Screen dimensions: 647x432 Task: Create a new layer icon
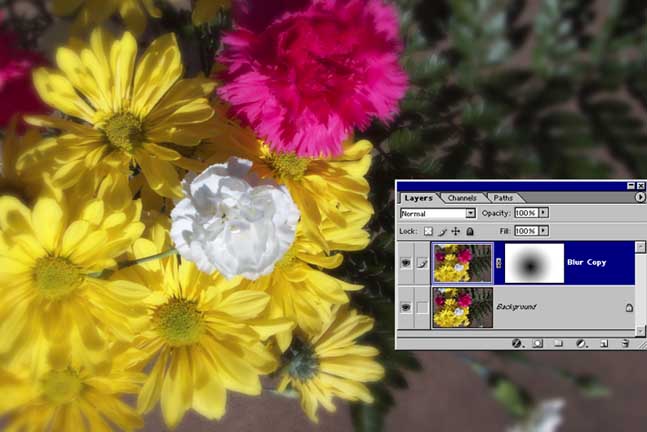click(x=604, y=343)
